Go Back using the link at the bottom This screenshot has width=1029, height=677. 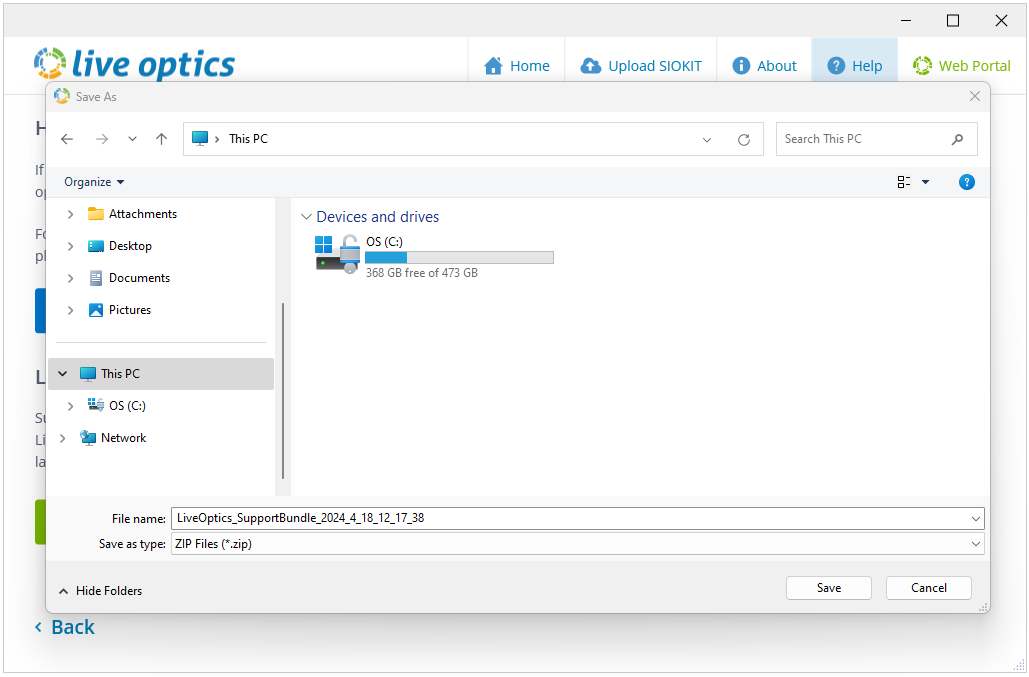pyautogui.click(x=64, y=627)
